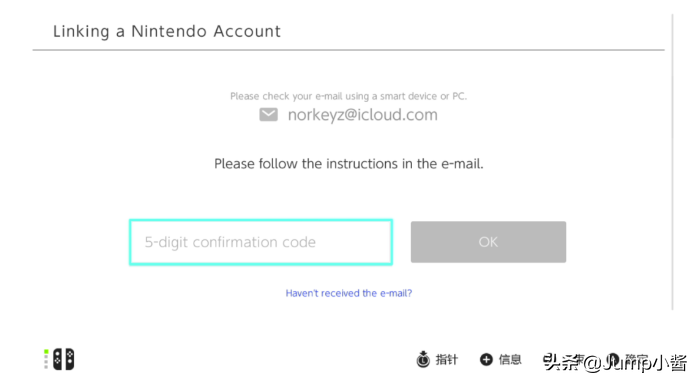Click the 5-digit confirmation code field

click(x=261, y=242)
